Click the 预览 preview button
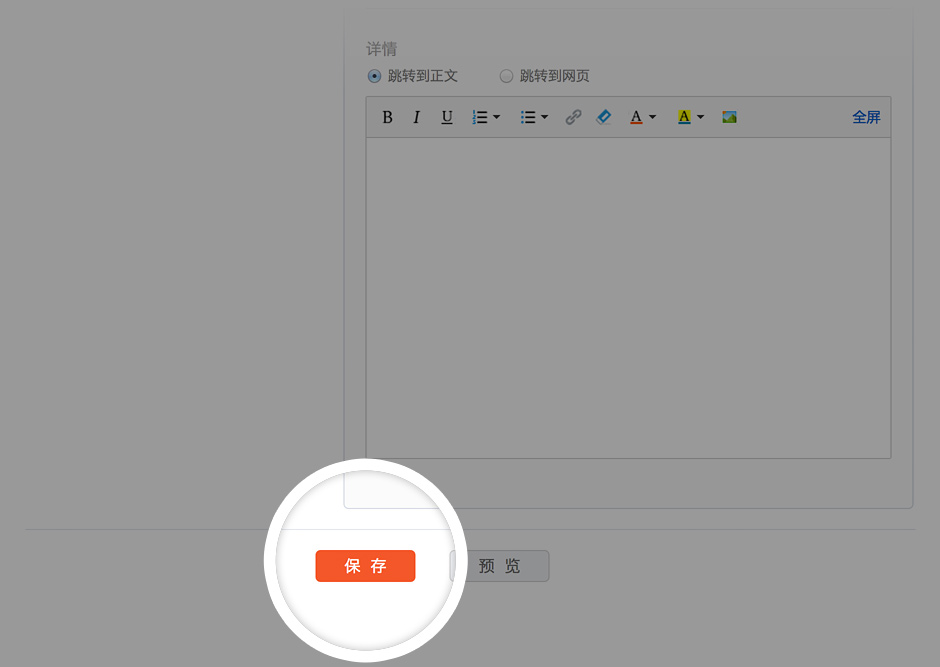This screenshot has width=940, height=667. click(x=499, y=566)
